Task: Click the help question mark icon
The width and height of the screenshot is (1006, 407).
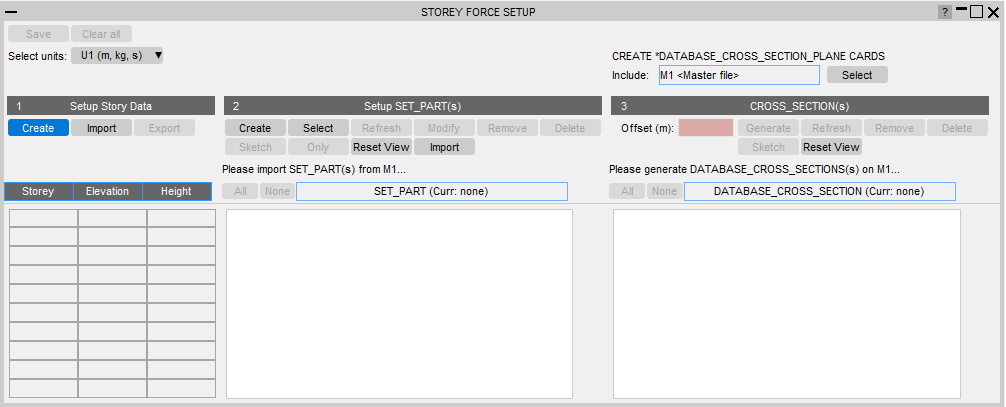Action: (x=944, y=12)
